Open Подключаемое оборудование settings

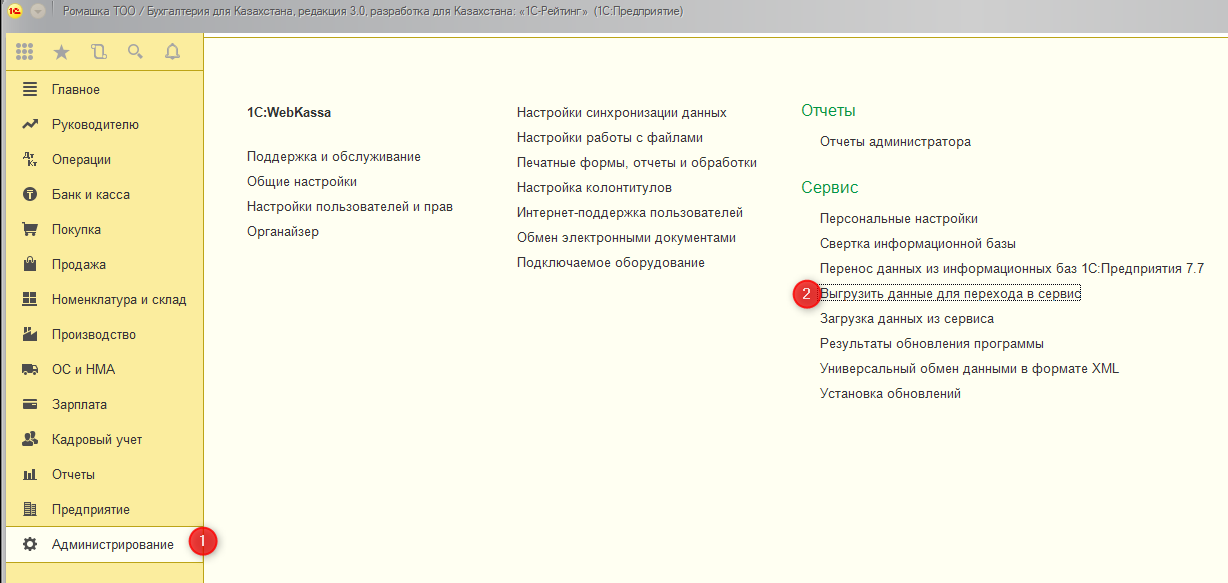[x=610, y=263]
